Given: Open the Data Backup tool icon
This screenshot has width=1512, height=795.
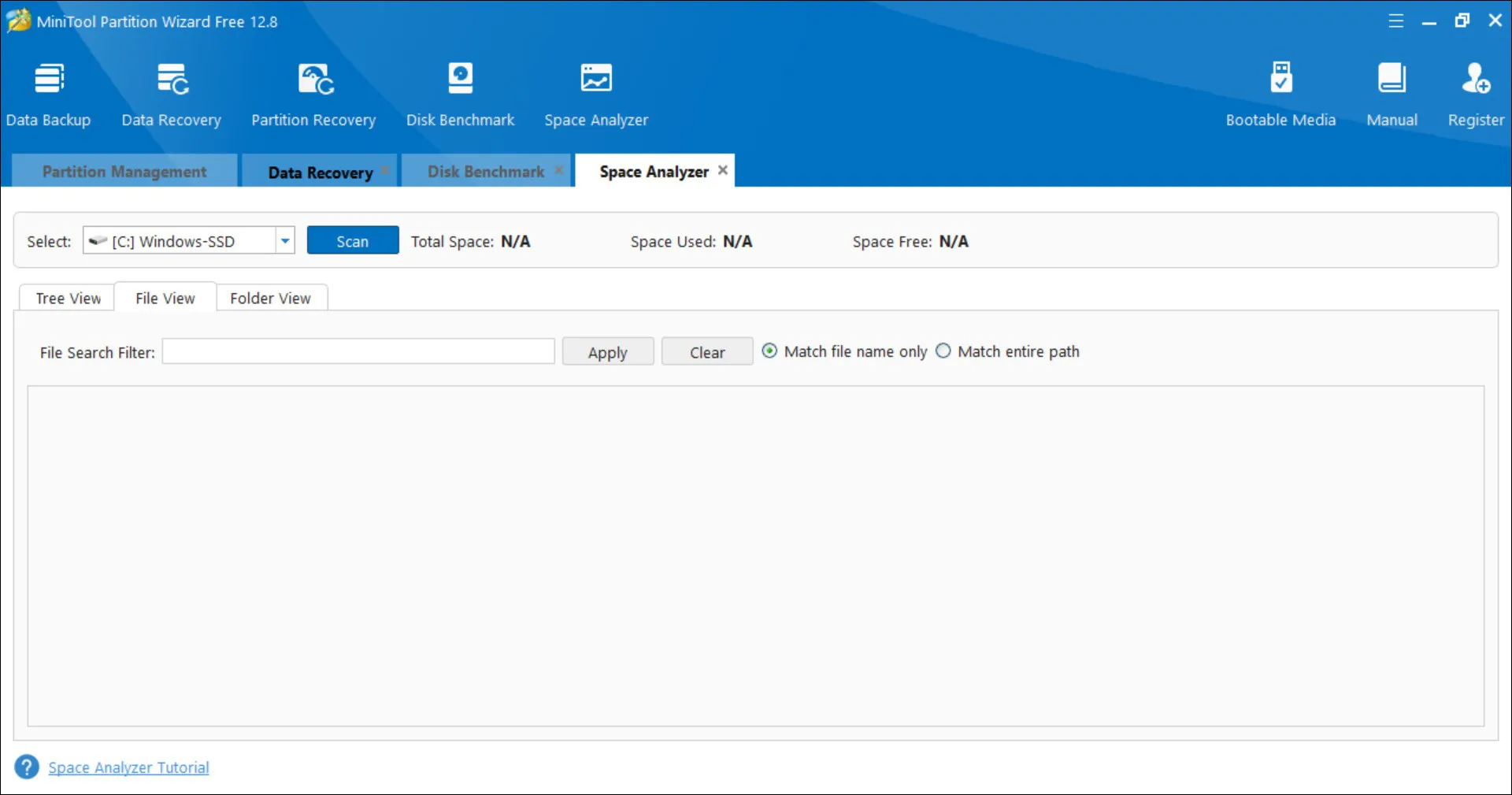Looking at the screenshot, I should [x=48, y=80].
